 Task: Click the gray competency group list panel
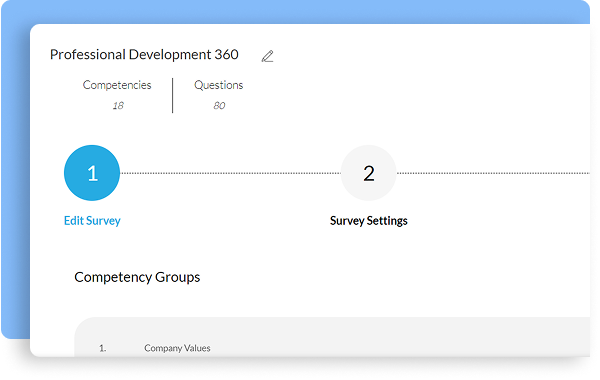click(x=332, y=337)
